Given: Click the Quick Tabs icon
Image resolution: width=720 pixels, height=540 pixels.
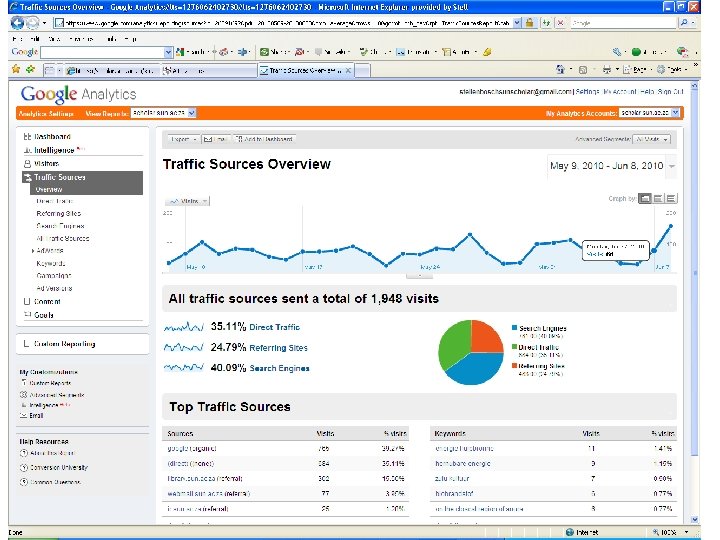Looking at the screenshot, I should [49, 70].
